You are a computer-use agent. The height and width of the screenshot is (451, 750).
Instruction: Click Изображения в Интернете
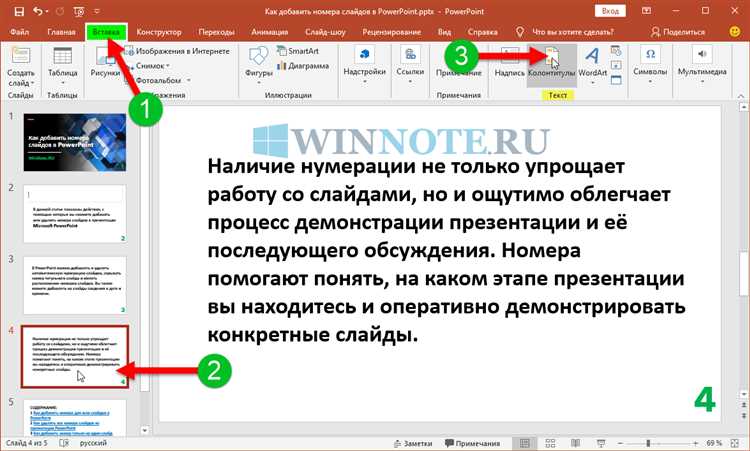point(177,51)
